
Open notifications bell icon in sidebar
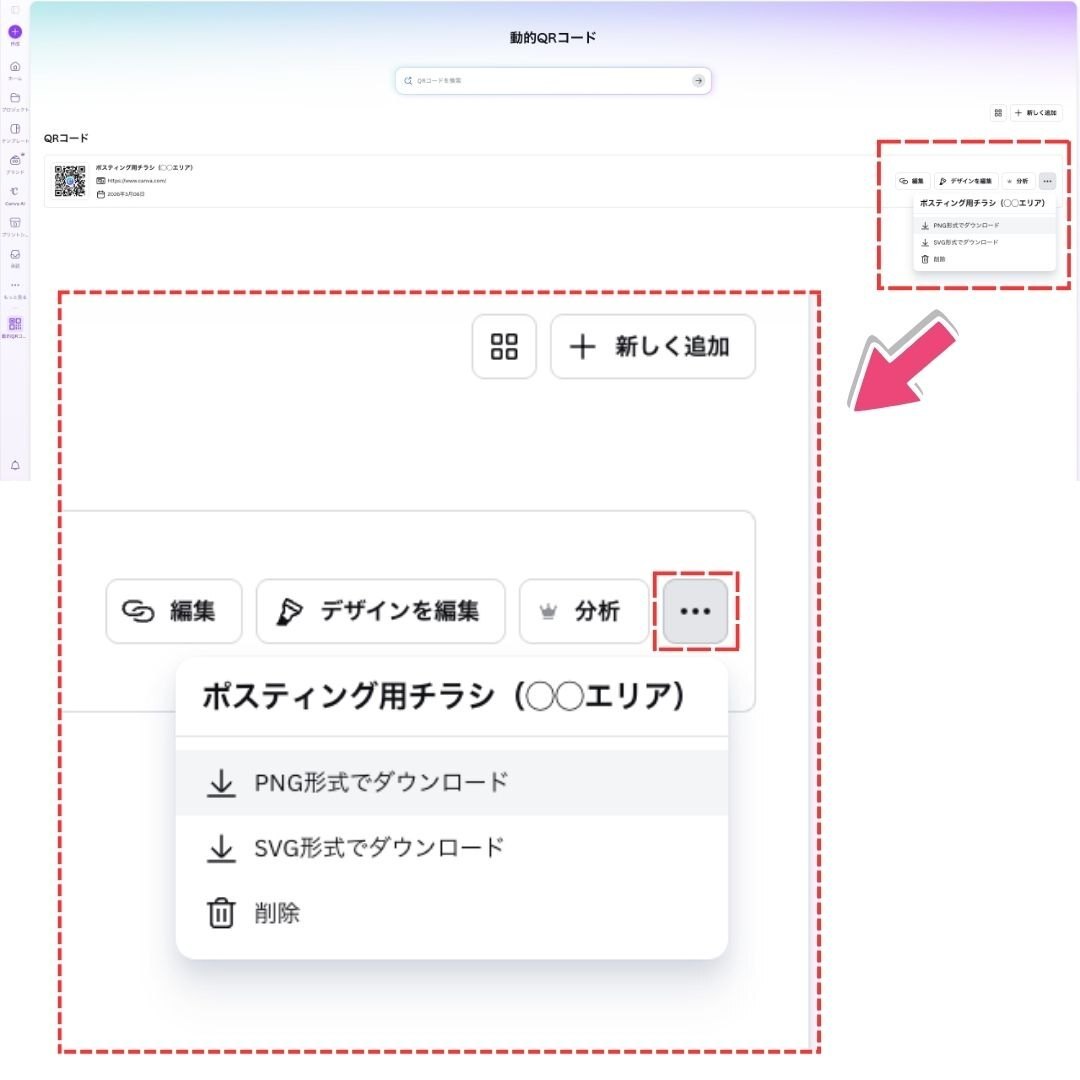pos(15,466)
